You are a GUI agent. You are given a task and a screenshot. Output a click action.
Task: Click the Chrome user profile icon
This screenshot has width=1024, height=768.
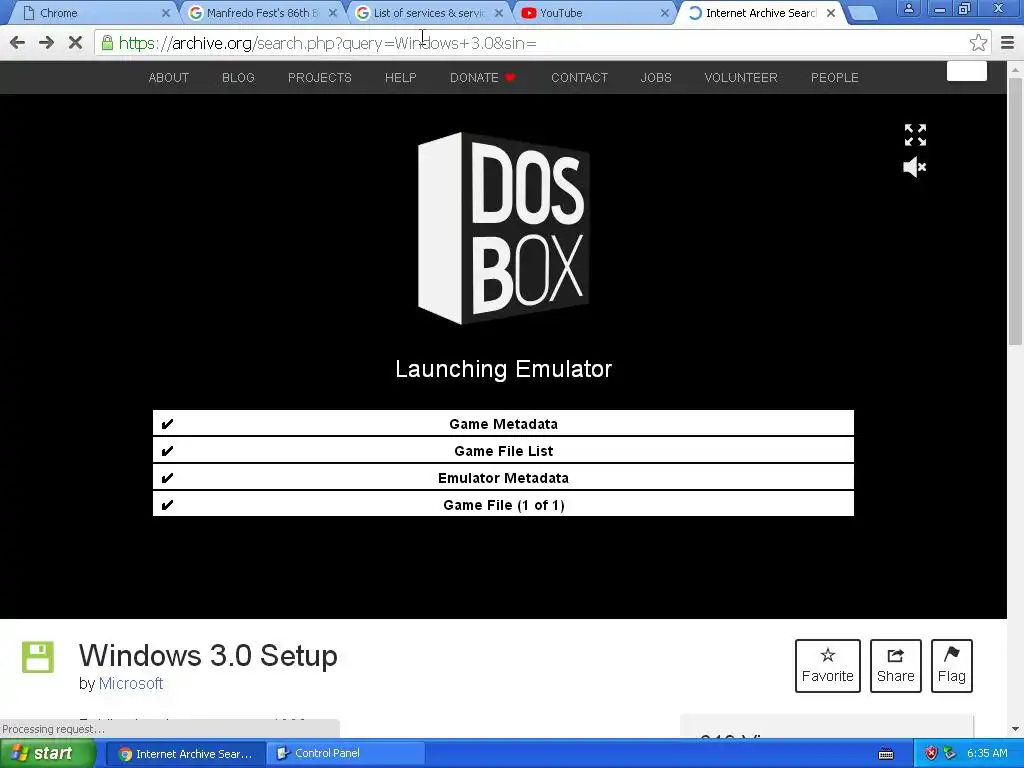(x=908, y=8)
